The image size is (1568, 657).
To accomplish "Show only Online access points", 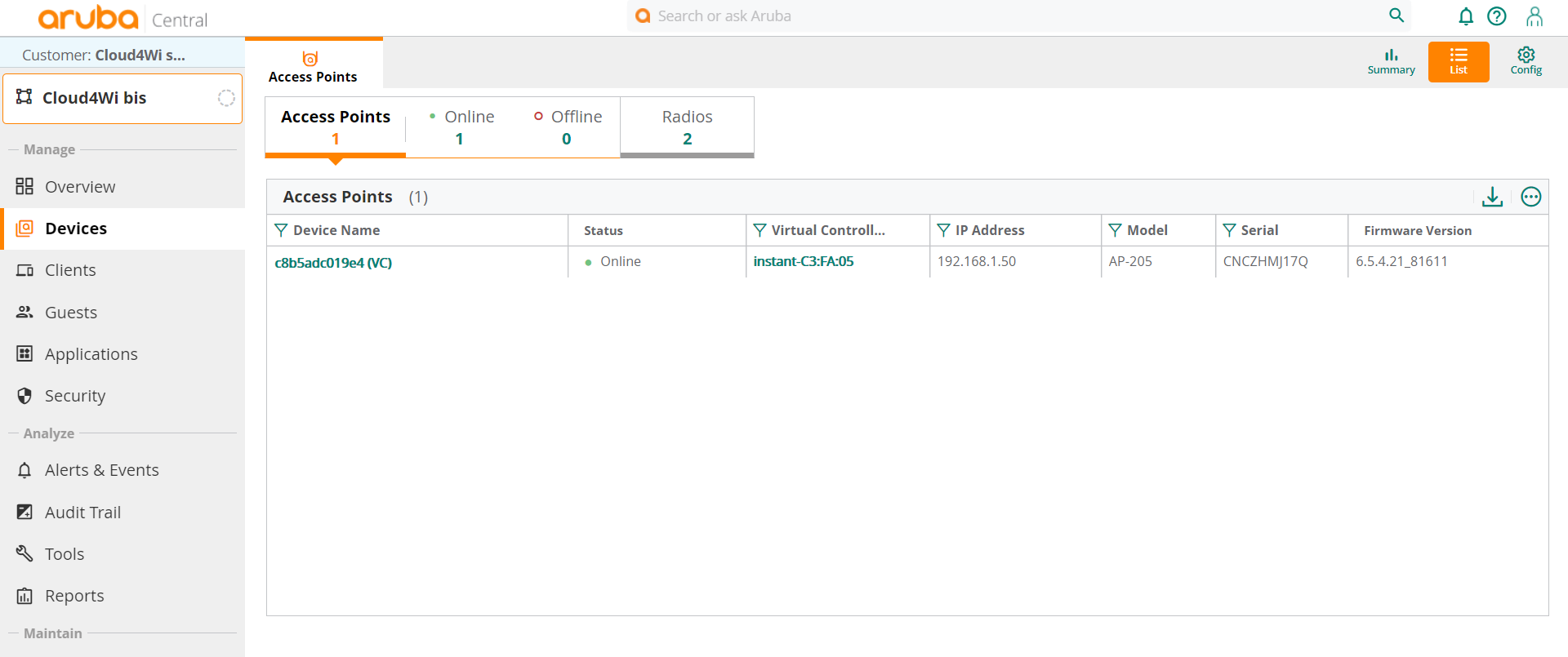I will 461,127.
